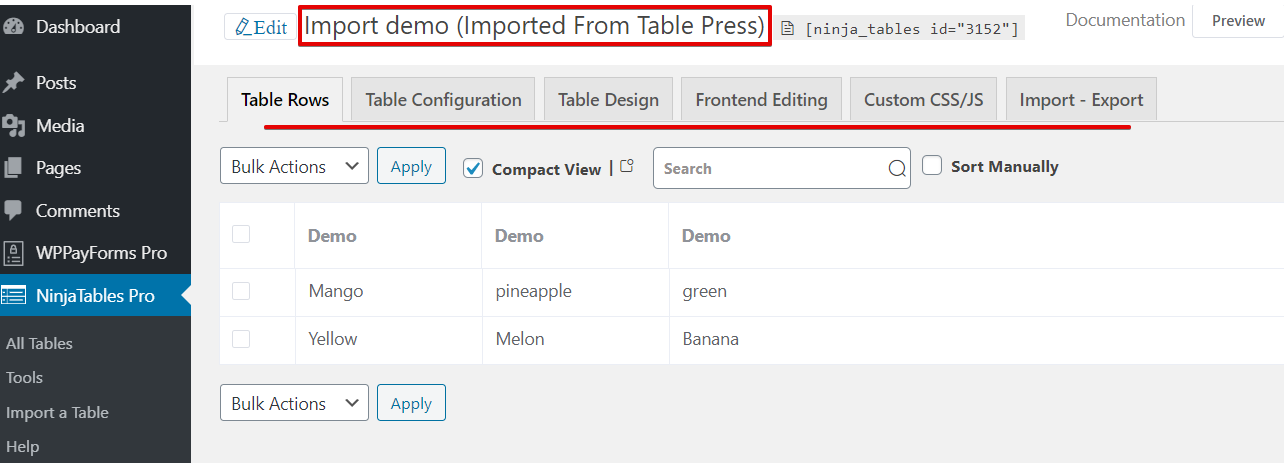Click the search magnifier icon
Screen dimensions: 1284x463
click(x=897, y=169)
